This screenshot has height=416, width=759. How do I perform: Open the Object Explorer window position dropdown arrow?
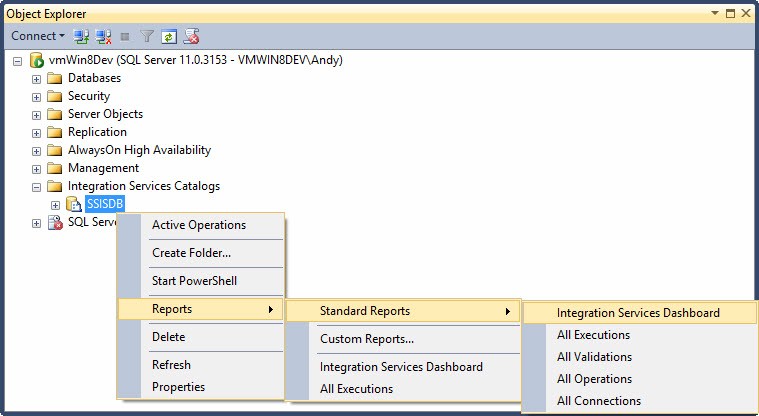(x=715, y=13)
